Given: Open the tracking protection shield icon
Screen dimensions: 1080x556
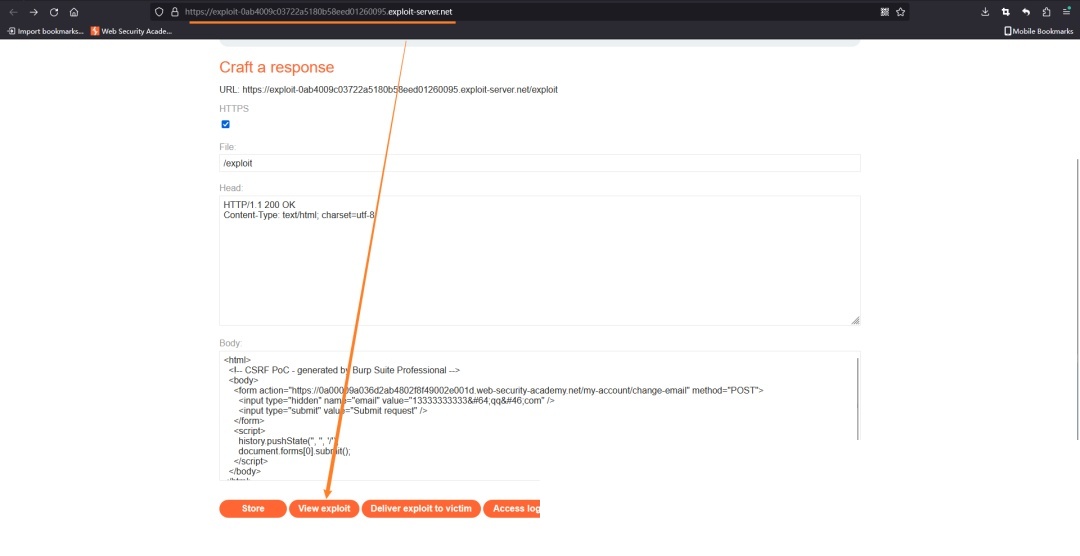Looking at the screenshot, I should [x=159, y=12].
